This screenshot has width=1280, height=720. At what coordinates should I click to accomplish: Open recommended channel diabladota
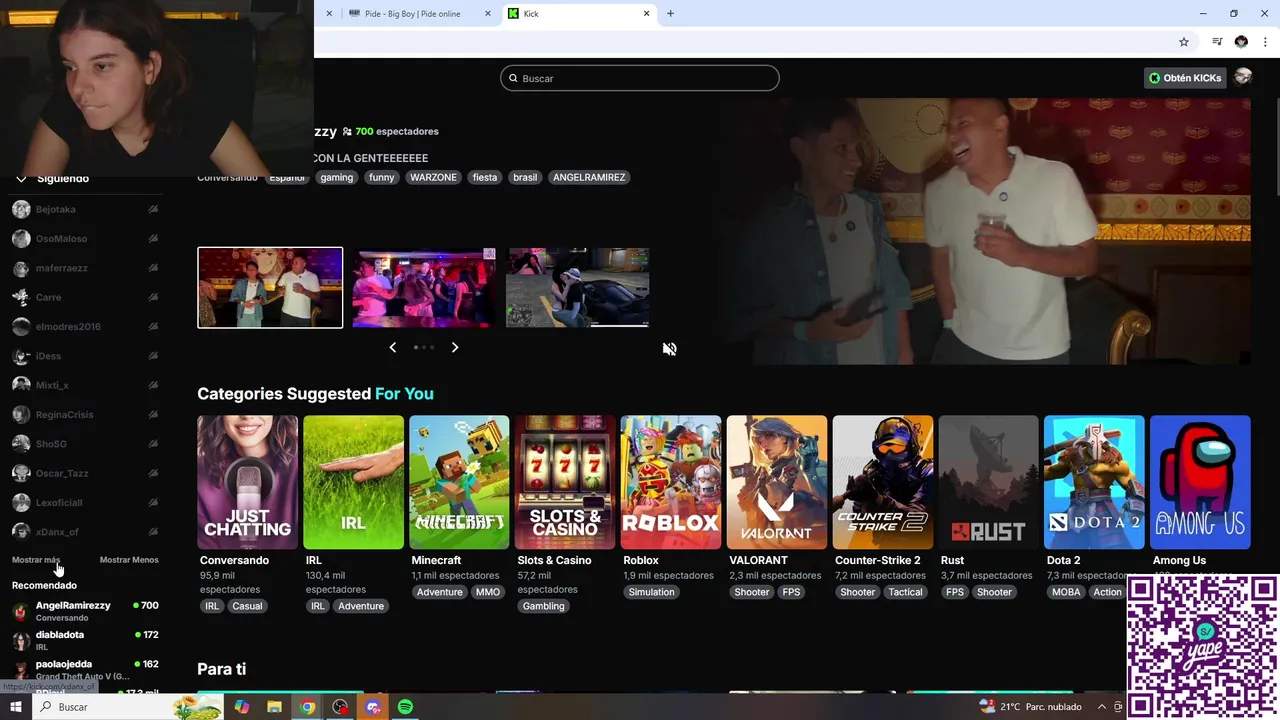[x=85, y=640]
